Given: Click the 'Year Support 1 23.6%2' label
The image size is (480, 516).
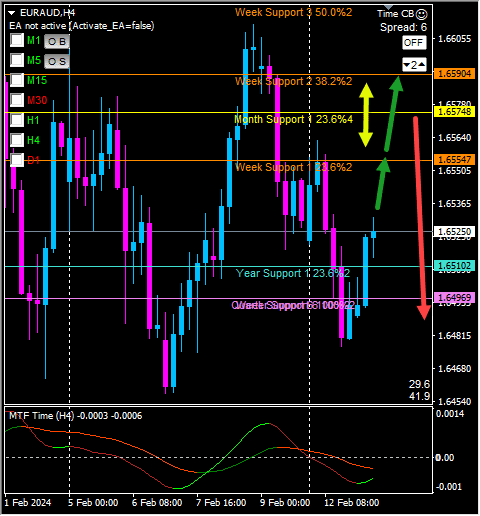Looking at the screenshot, I should tap(293, 273).
